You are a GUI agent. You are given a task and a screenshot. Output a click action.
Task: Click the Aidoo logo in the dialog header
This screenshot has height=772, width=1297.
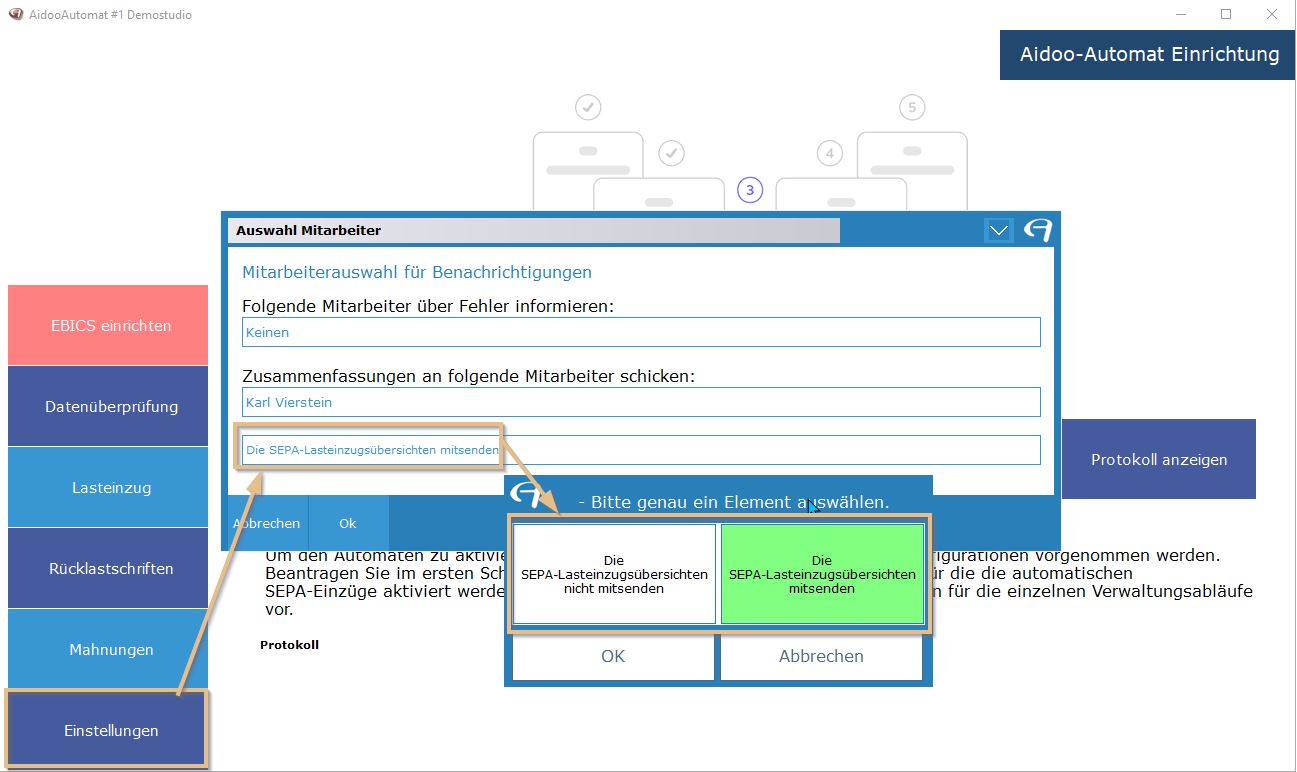(x=1037, y=230)
